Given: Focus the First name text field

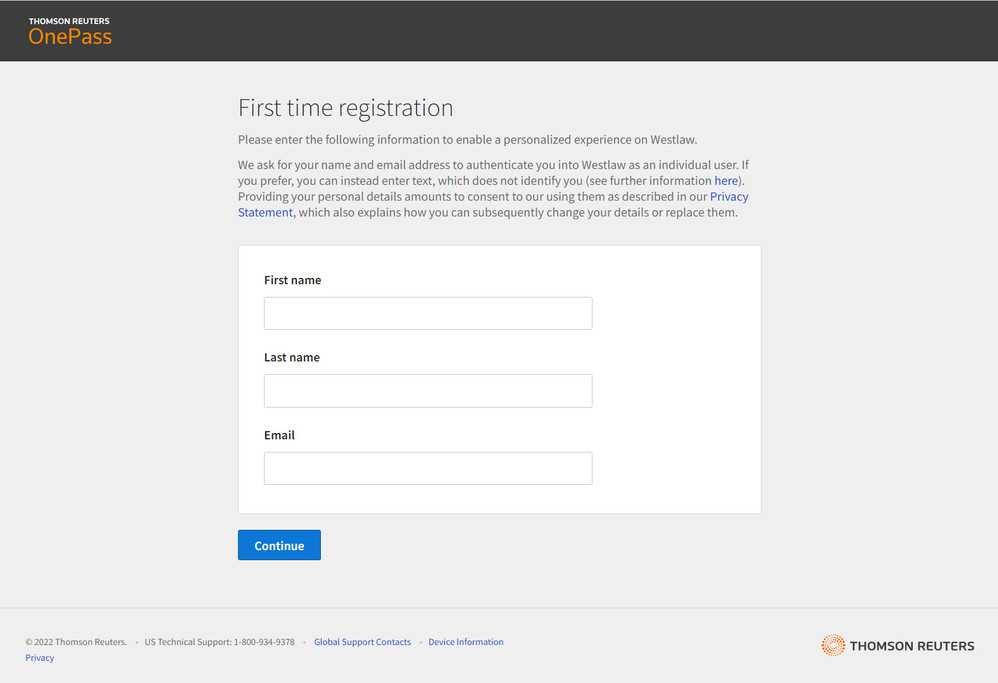Looking at the screenshot, I should tap(428, 313).
